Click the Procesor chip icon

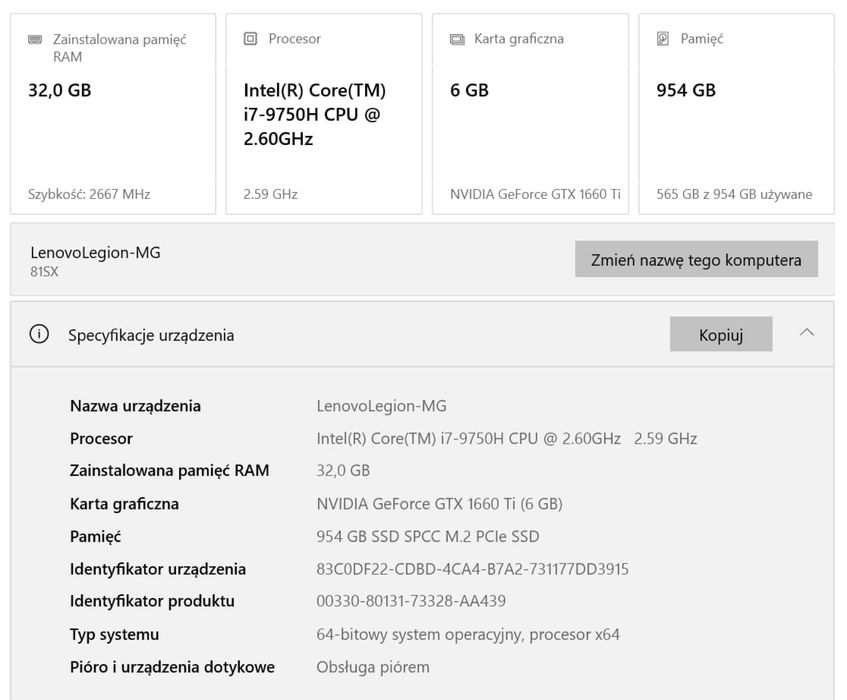pos(250,39)
